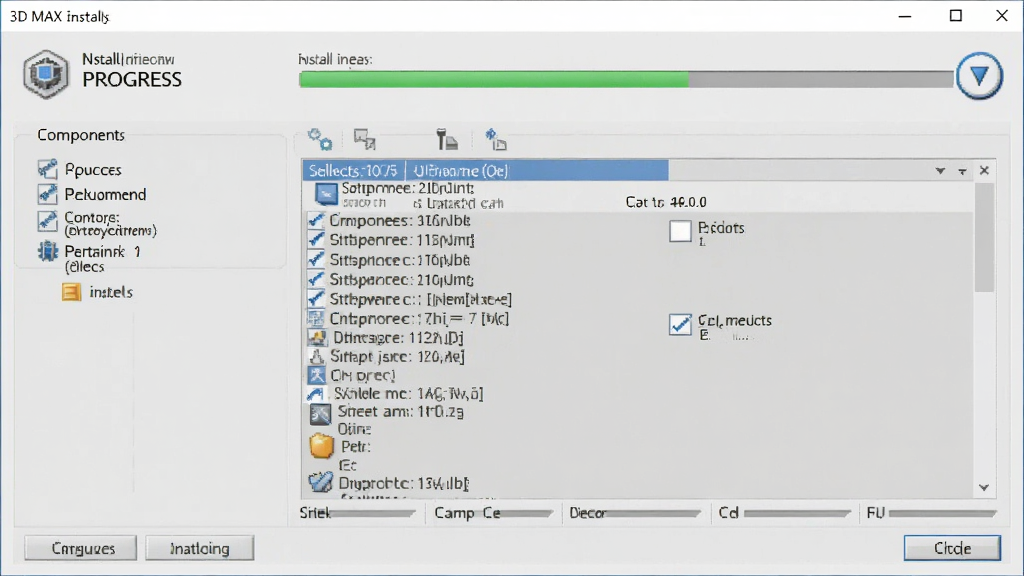Click the list header pin arrow
Image resolution: width=1024 pixels, height=576 pixels.
coord(963,171)
